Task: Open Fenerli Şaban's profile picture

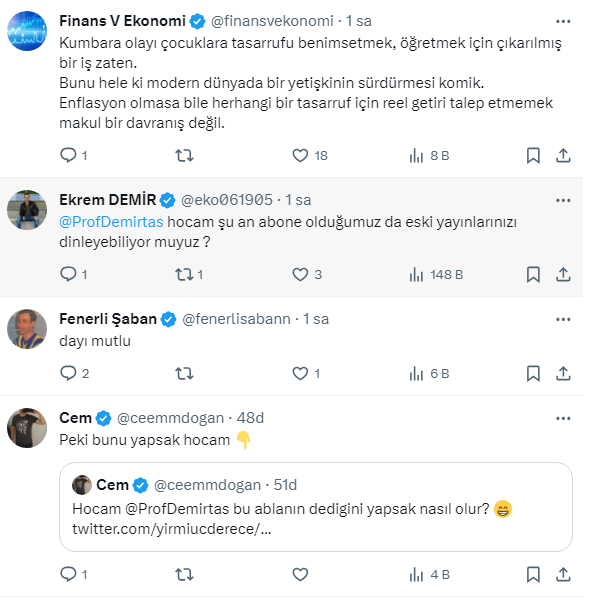Action: click(27, 328)
